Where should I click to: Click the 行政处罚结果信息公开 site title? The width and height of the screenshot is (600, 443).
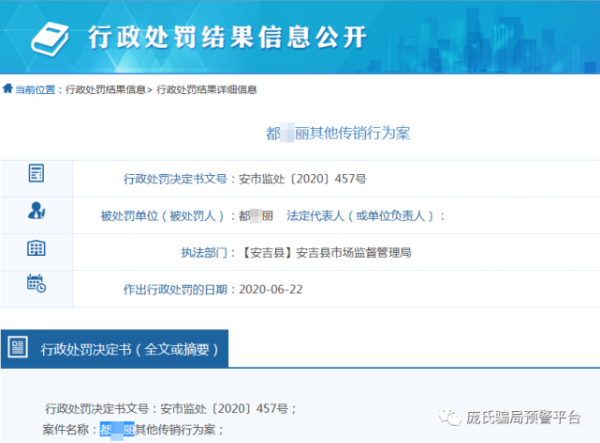coord(227,37)
